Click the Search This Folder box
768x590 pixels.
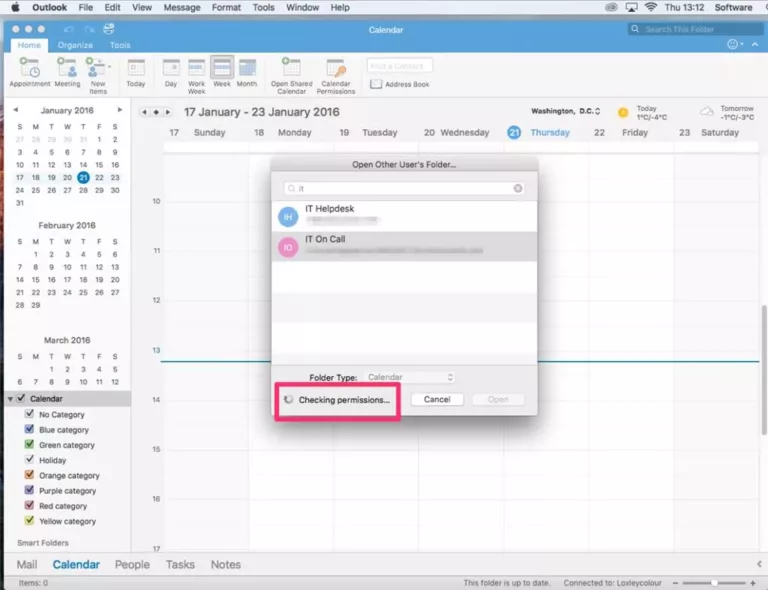pos(694,29)
